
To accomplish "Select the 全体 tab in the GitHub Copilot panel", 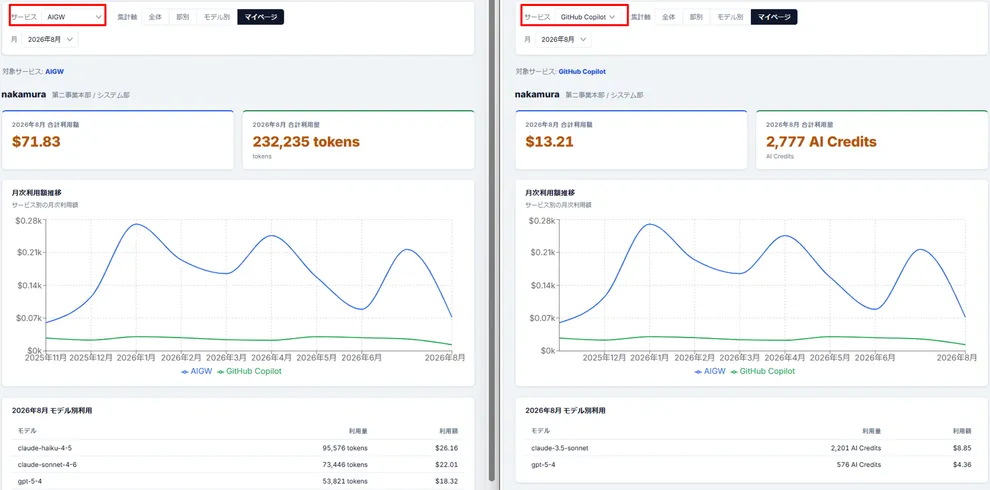I will (x=669, y=17).
